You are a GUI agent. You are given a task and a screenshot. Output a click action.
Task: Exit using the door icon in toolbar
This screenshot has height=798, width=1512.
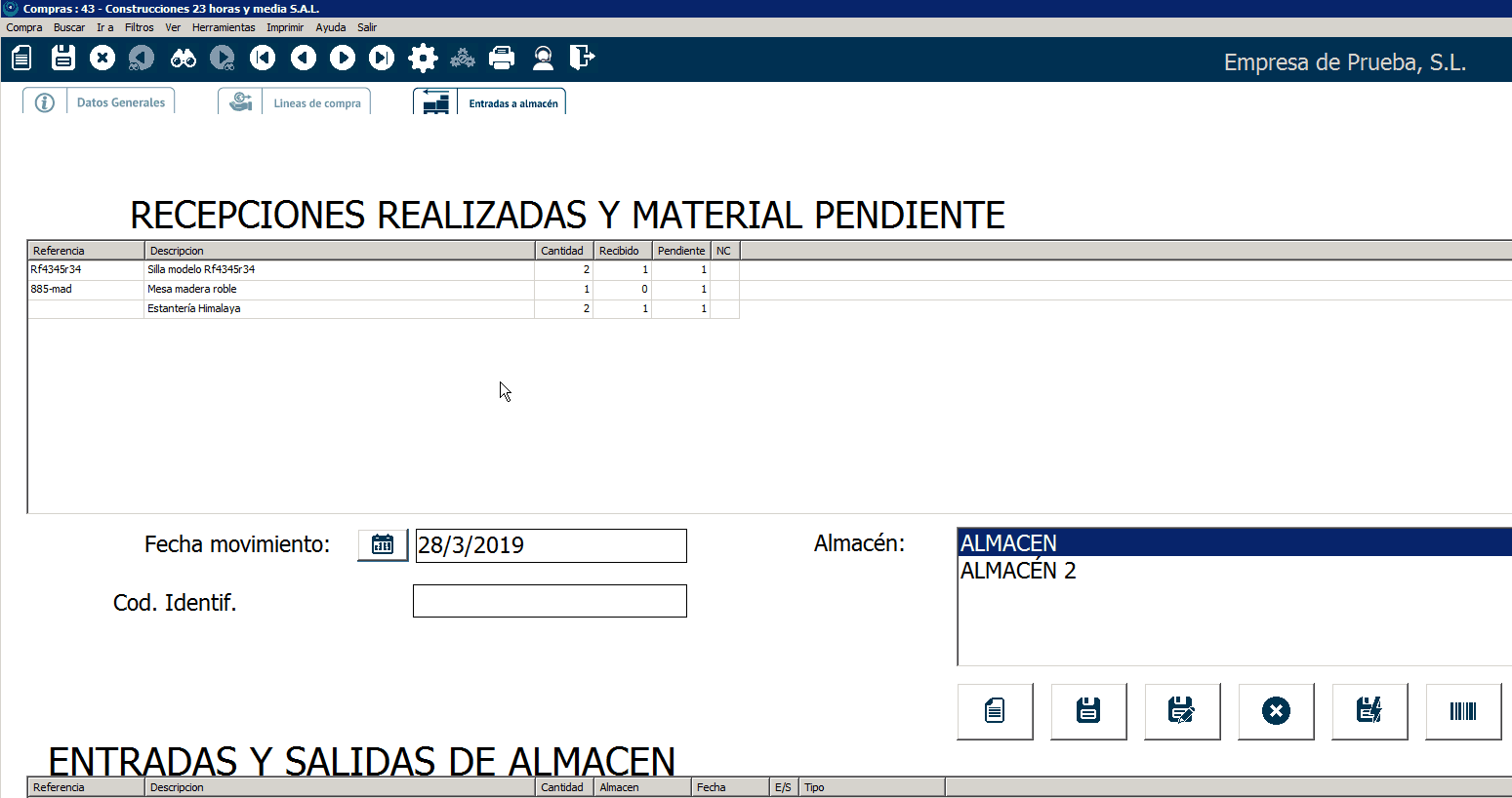click(582, 59)
